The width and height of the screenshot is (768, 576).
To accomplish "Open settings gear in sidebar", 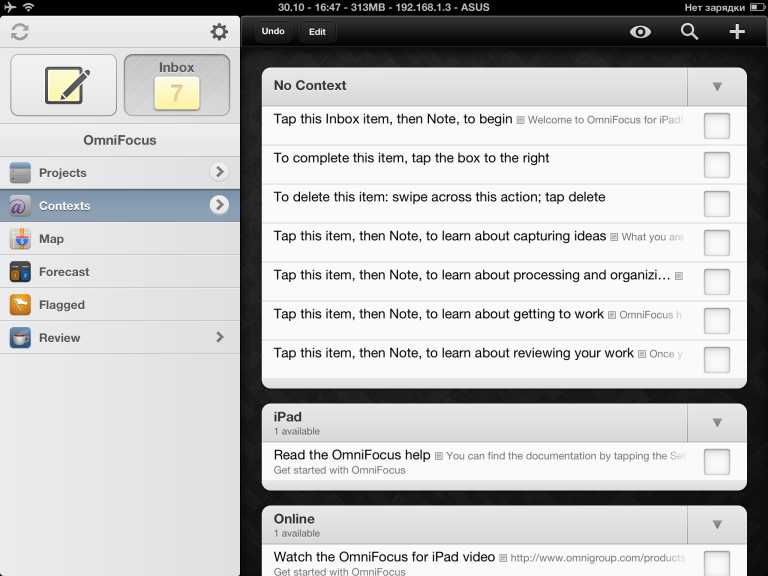I will coord(219,32).
